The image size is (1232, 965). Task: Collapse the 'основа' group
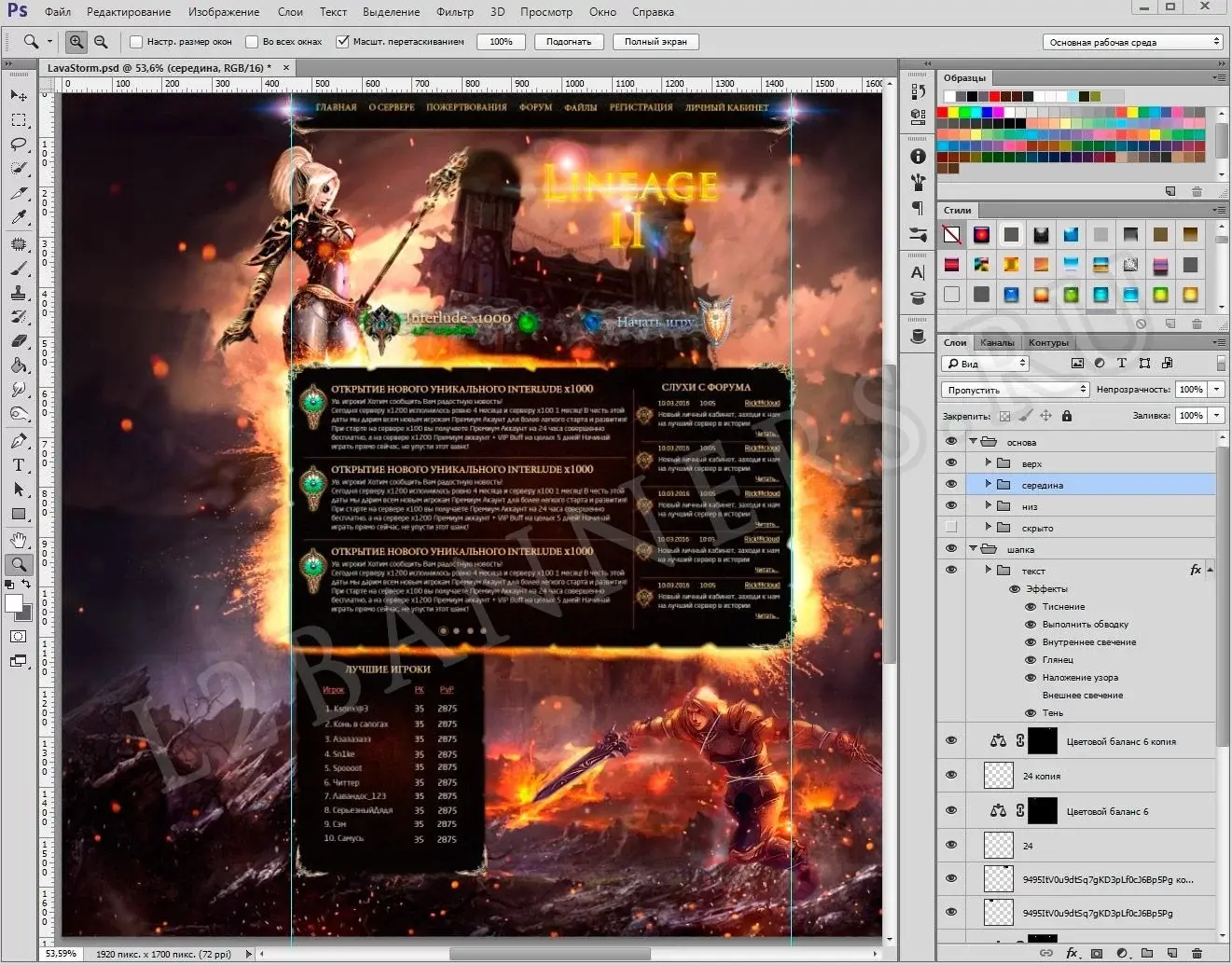[x=974, y=442]
